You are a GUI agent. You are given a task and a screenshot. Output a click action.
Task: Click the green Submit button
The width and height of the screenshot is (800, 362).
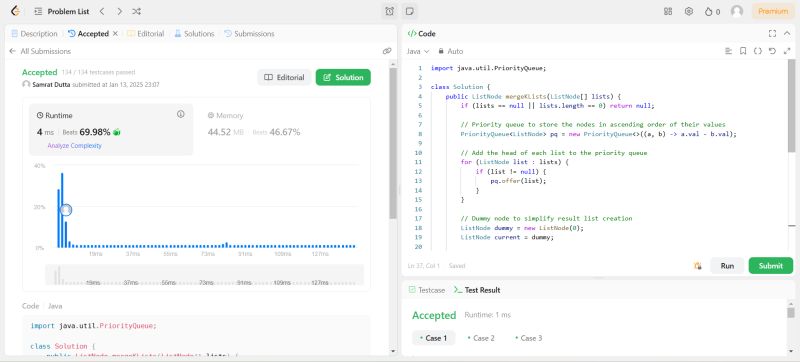(770, 266)
